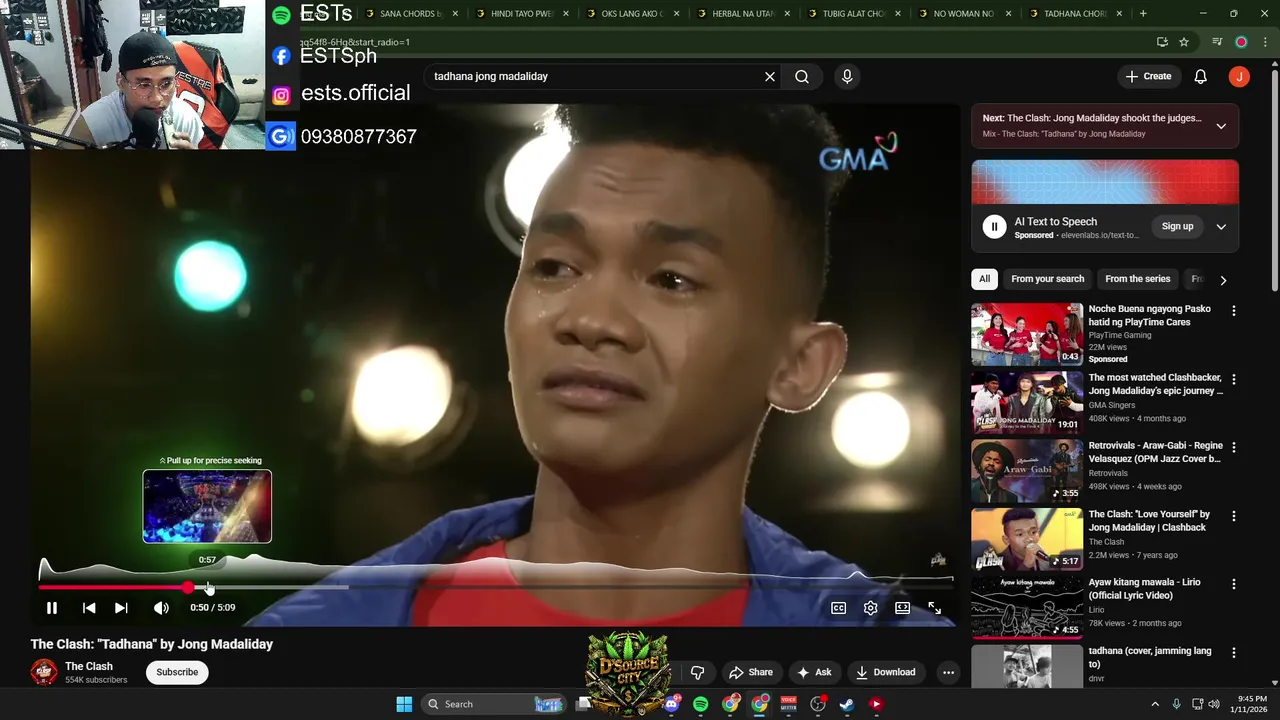The width and height of the screenshot is (1280, 720).
Task: Dislike the video with thumbs down
Action: [698, 672]
